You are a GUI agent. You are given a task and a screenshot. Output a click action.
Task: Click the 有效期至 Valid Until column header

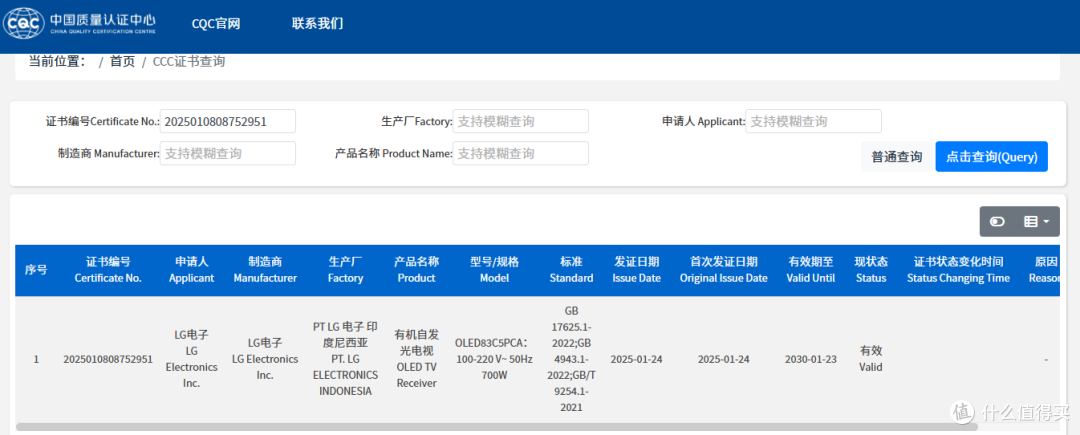click(x=811, y=270)
